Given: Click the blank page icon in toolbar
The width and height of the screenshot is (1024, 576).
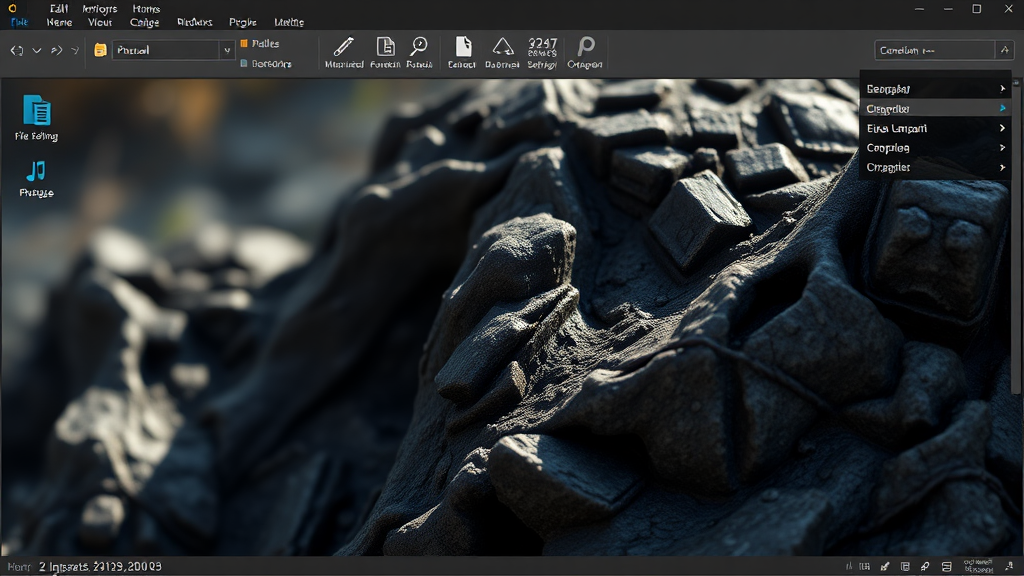Looking at the screenshot, I should (x=462, y=47).
